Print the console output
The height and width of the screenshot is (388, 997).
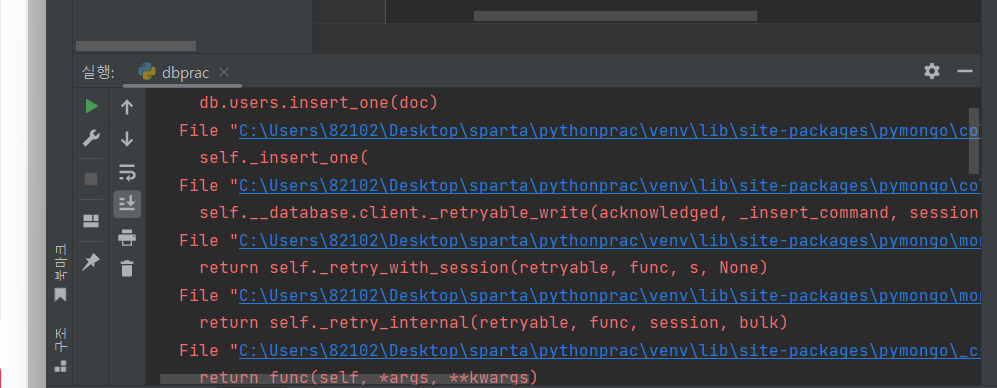127,238
